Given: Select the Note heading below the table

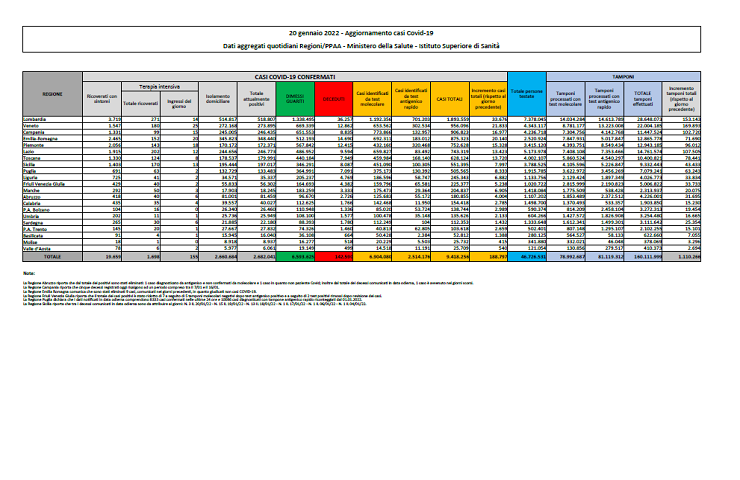Looking at the screenshot, I should point(28,273).
